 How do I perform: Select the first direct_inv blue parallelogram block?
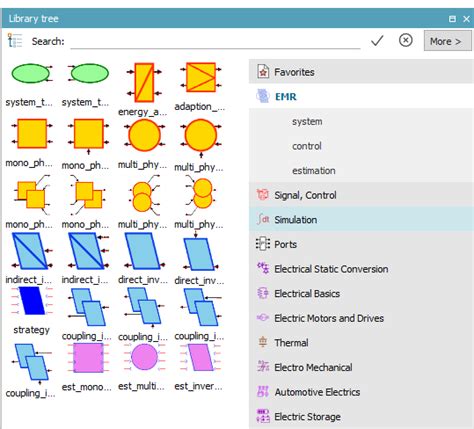click(x=144, y=251)
